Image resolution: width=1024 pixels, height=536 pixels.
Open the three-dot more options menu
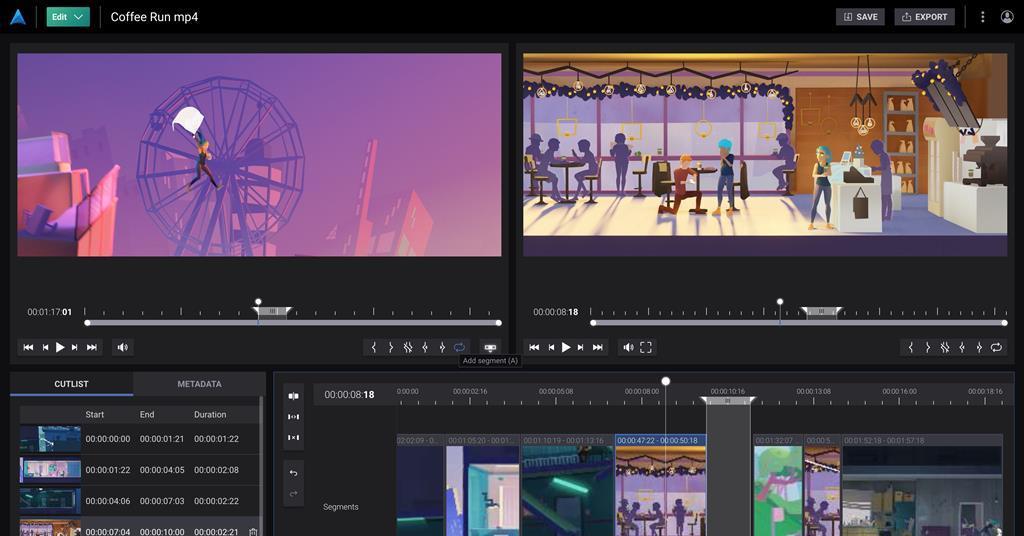pos(982,17)
